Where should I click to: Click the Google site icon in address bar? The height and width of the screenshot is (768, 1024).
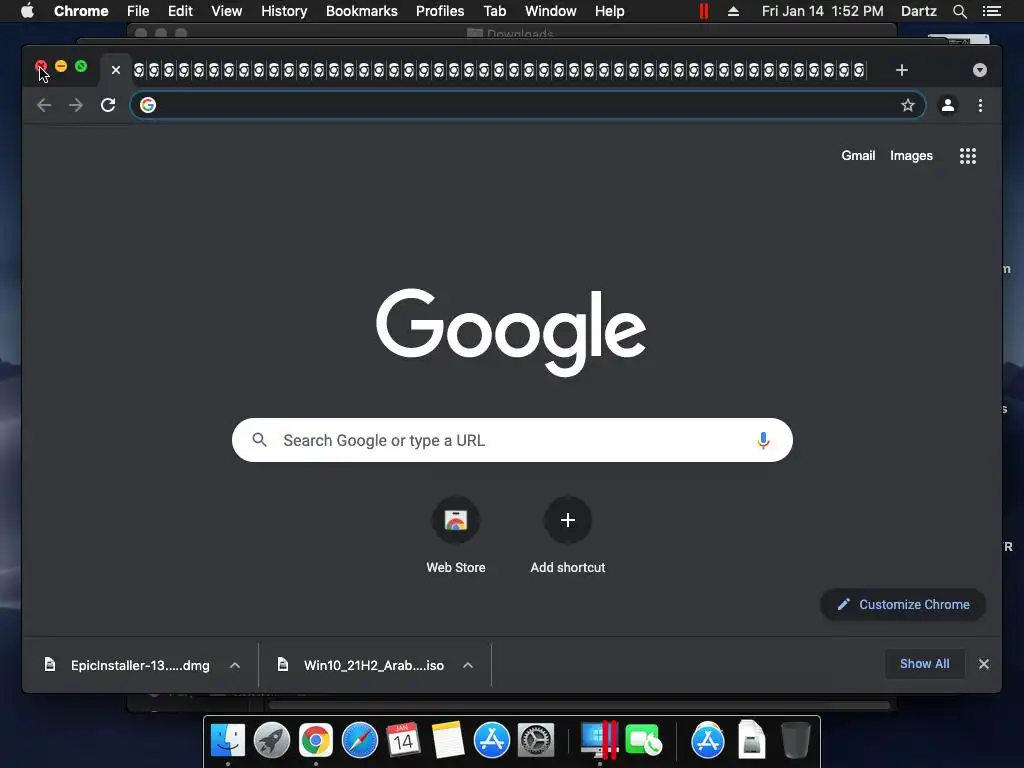tap(148, 105)
